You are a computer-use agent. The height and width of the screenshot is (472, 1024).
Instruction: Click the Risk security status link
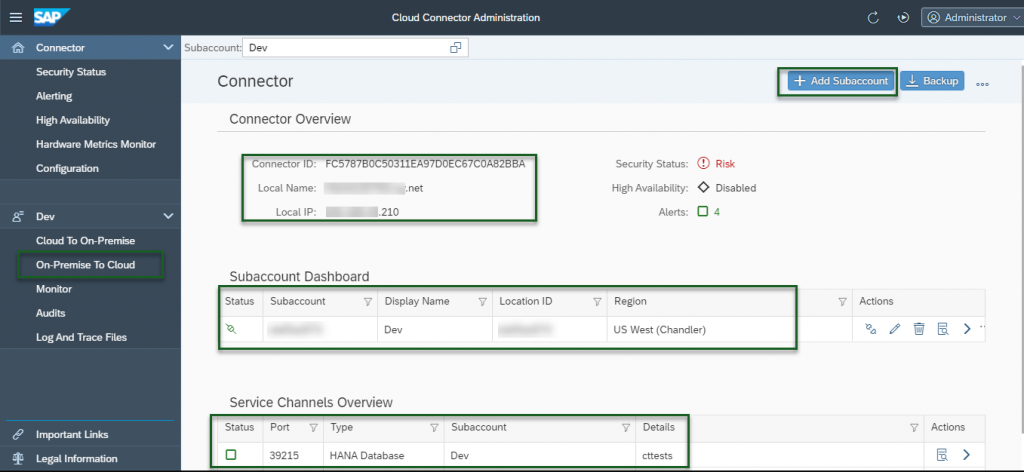tap(725, 164)
